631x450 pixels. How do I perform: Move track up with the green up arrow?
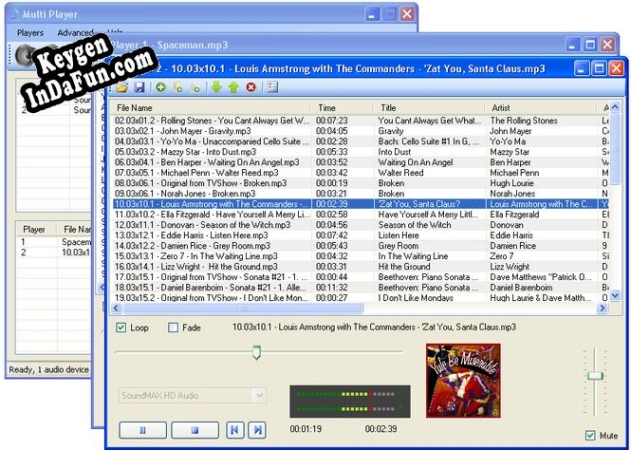point(233,87)
